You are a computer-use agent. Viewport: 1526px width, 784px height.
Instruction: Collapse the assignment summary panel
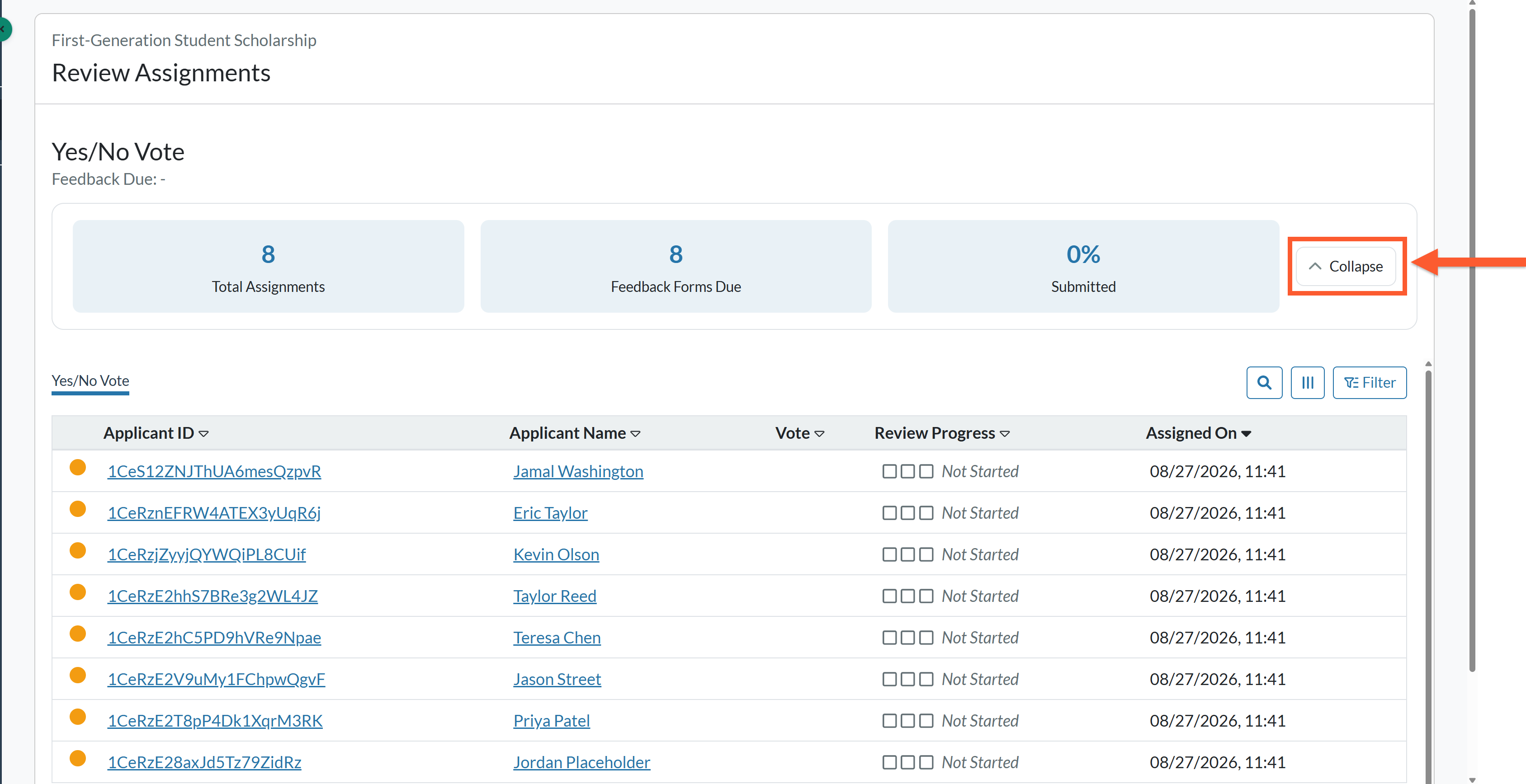pos(1346,267)
